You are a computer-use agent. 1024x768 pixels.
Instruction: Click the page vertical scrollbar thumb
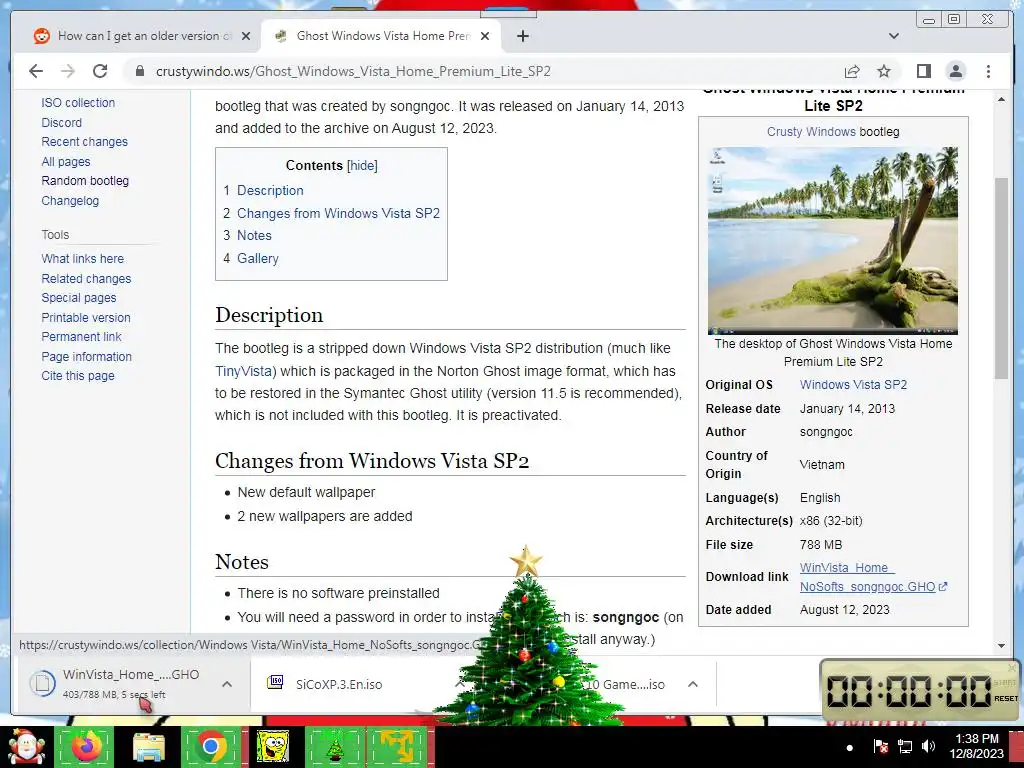tap(1000, 278)
